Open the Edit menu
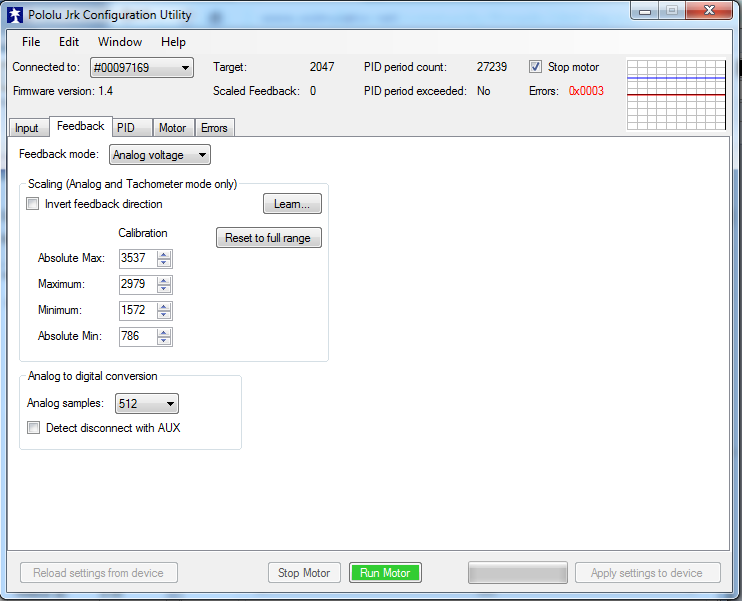 point(69,42)
